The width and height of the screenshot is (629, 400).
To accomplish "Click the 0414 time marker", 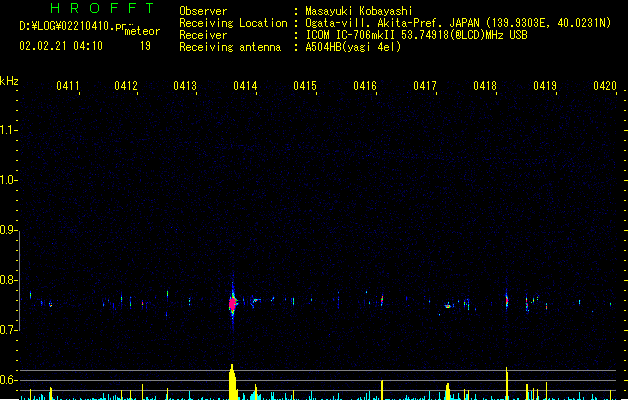I will [x=245, y=86].
